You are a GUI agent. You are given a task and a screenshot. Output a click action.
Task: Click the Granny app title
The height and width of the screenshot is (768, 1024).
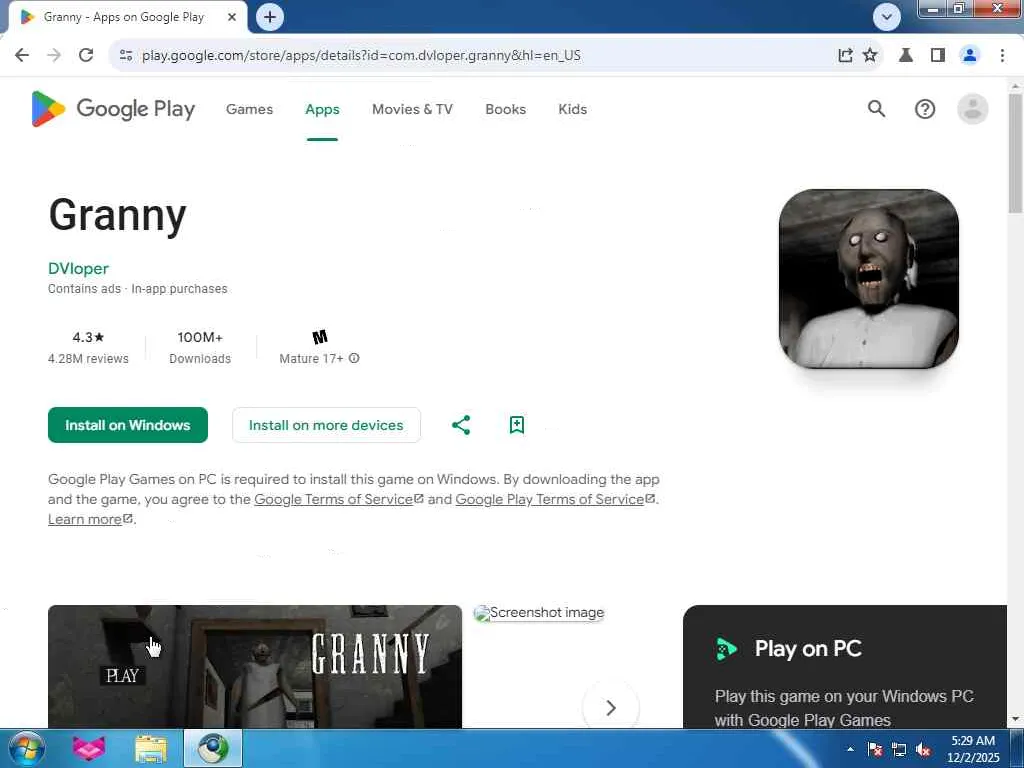pyautogui.click(x=118, y=216)
